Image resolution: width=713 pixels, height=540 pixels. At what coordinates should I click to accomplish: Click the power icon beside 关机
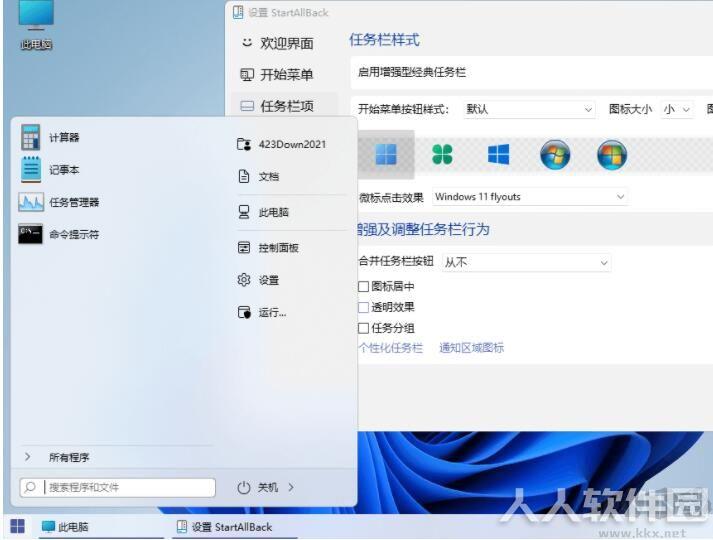tap(244, 487)
